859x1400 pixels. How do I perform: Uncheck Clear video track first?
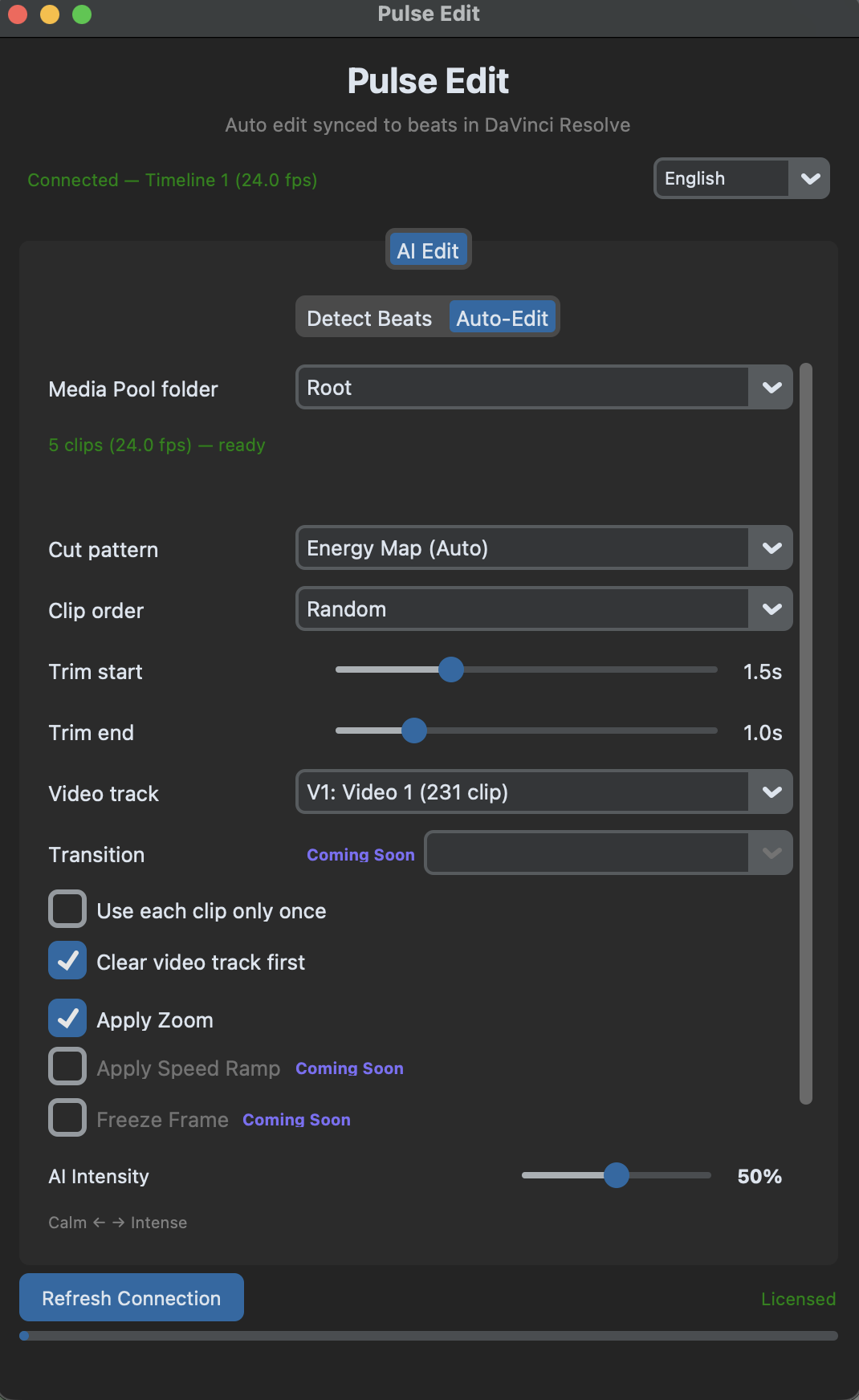click(x=67, y=961)
